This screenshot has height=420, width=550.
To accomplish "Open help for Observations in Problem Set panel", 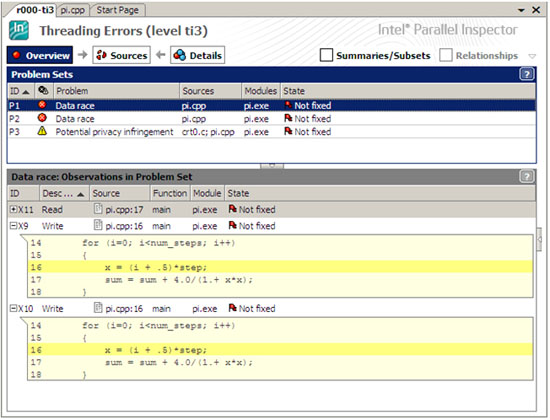I will click(x=526, y=176).
